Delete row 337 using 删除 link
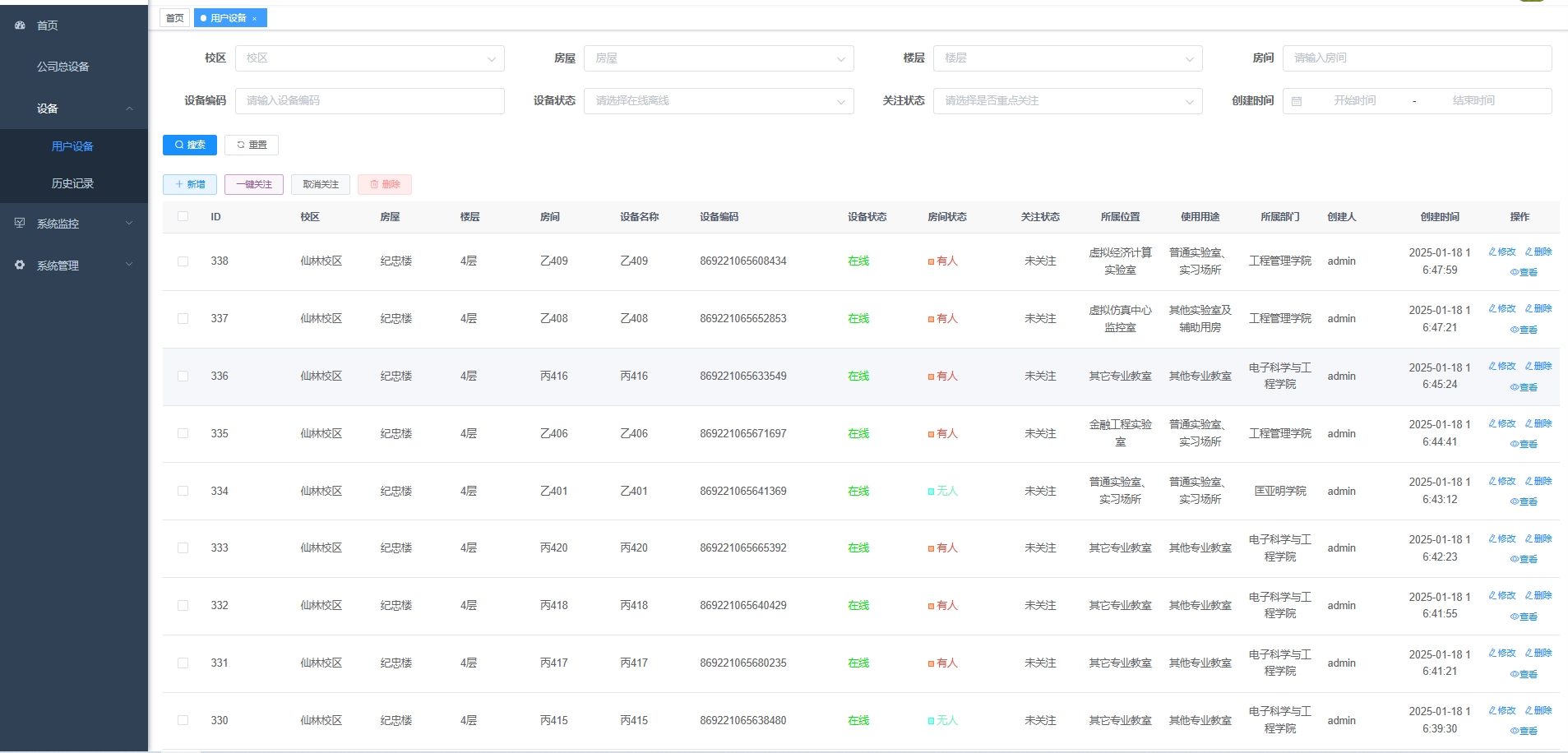 click(1538, 308)
